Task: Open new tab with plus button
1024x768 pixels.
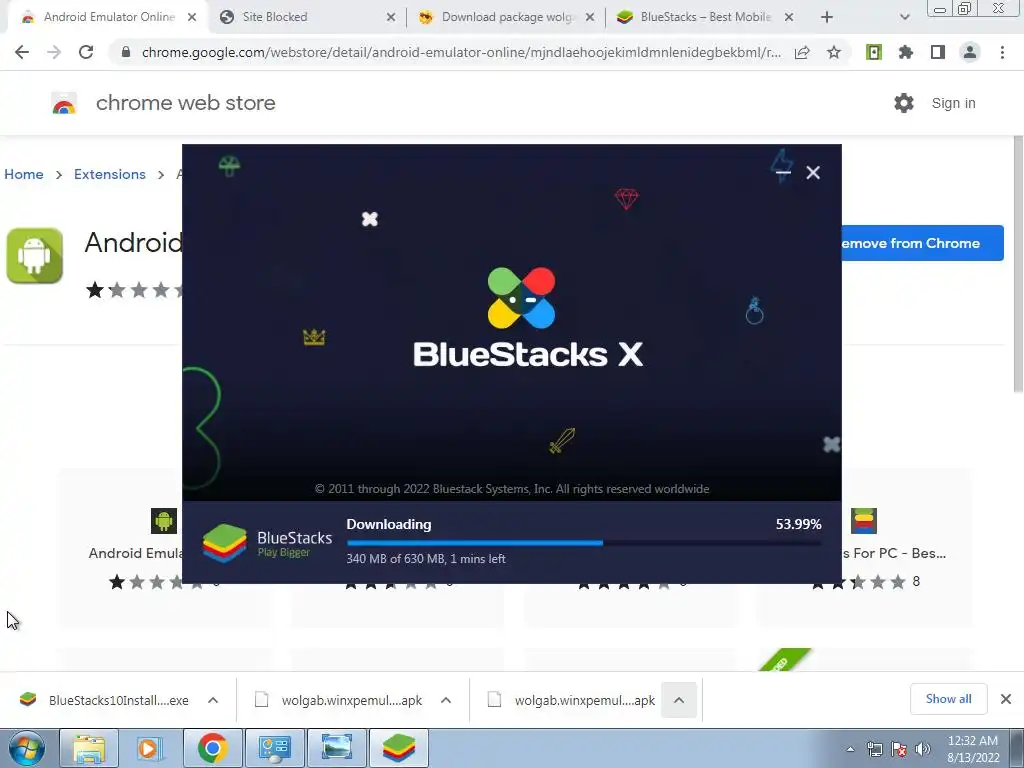Action: (x=827, y=17)
